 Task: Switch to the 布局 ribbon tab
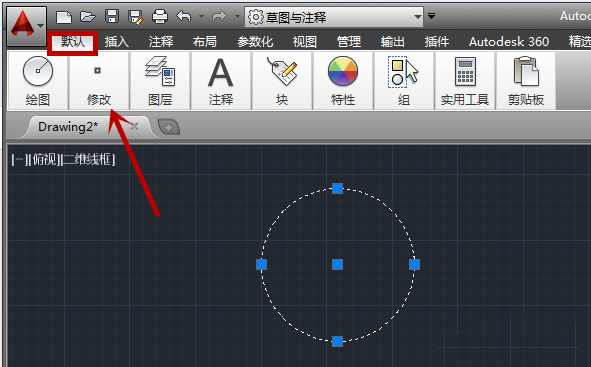click(205, 41)
